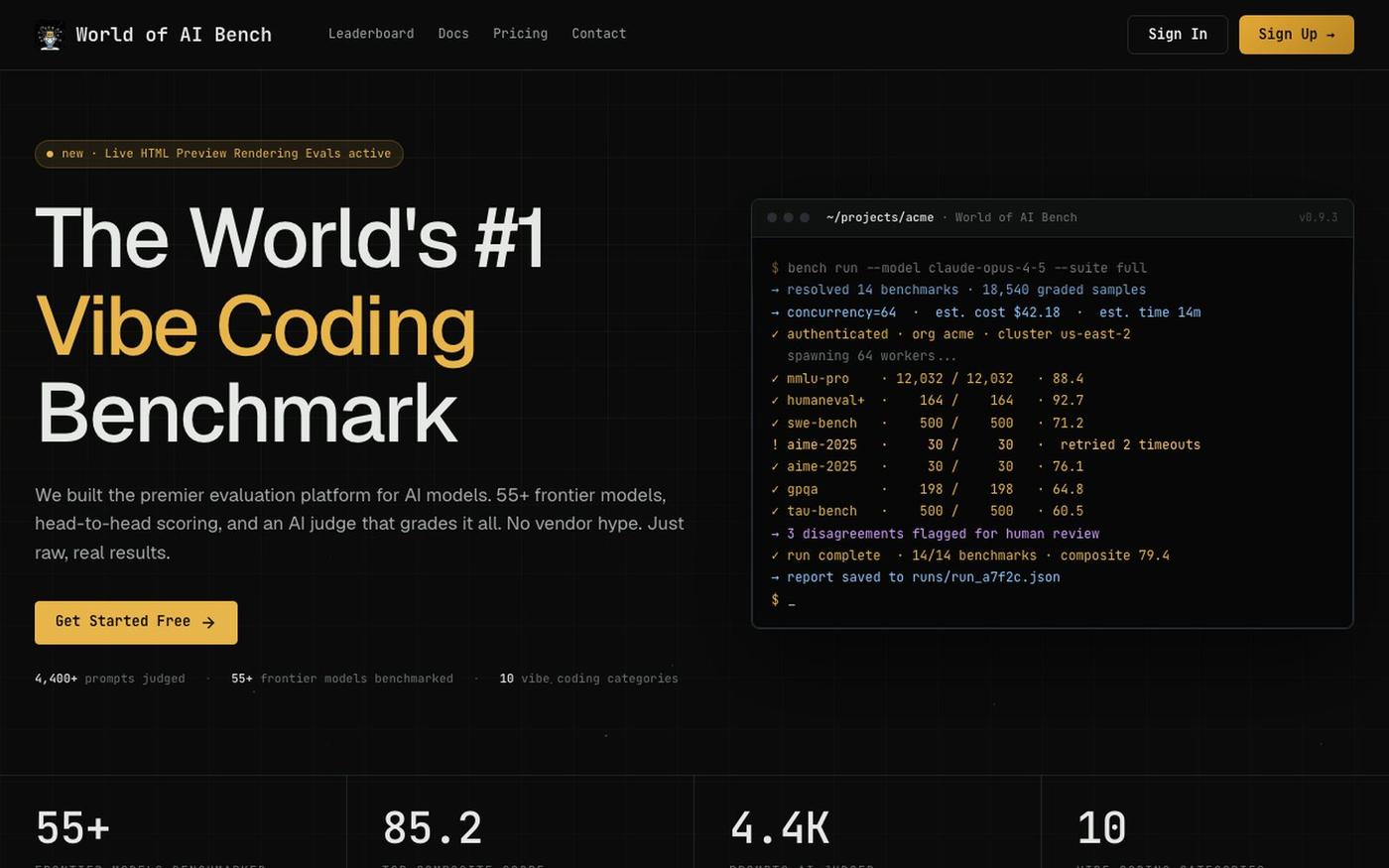Click the 4.4K stat card number
The width and height of the screenshot is (1389, 868).
[x=780, y=828]
